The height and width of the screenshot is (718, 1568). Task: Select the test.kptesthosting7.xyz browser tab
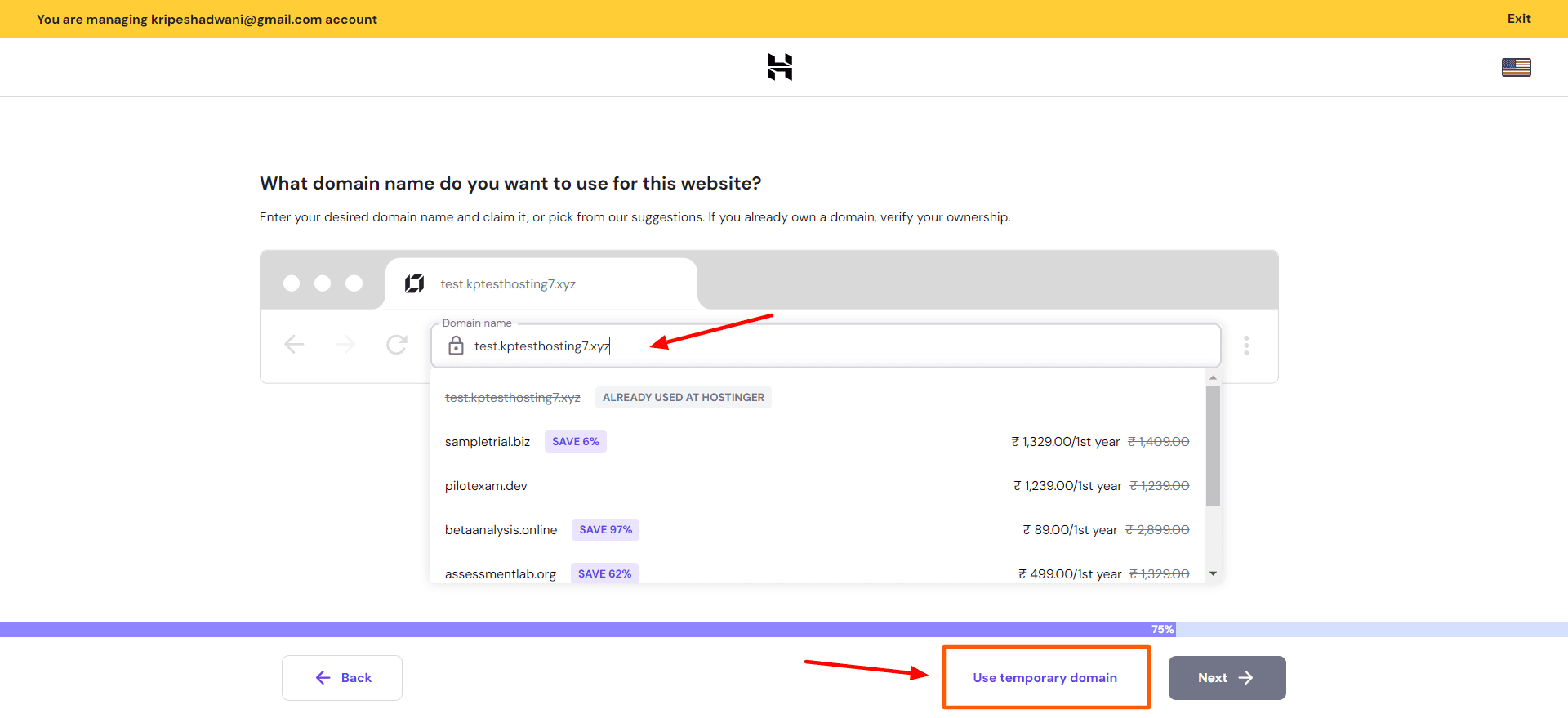coord(539,284)
